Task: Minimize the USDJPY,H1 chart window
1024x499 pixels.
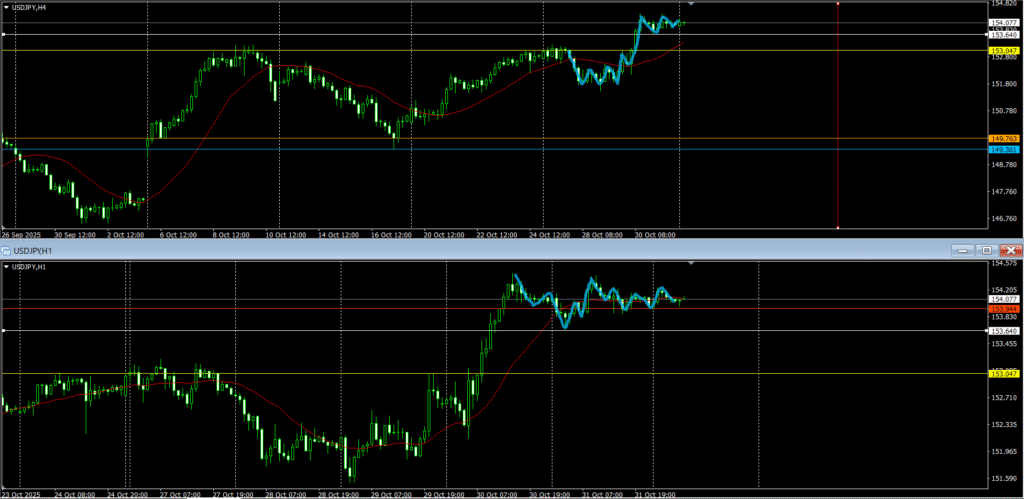Action: [x=963, y=249]
